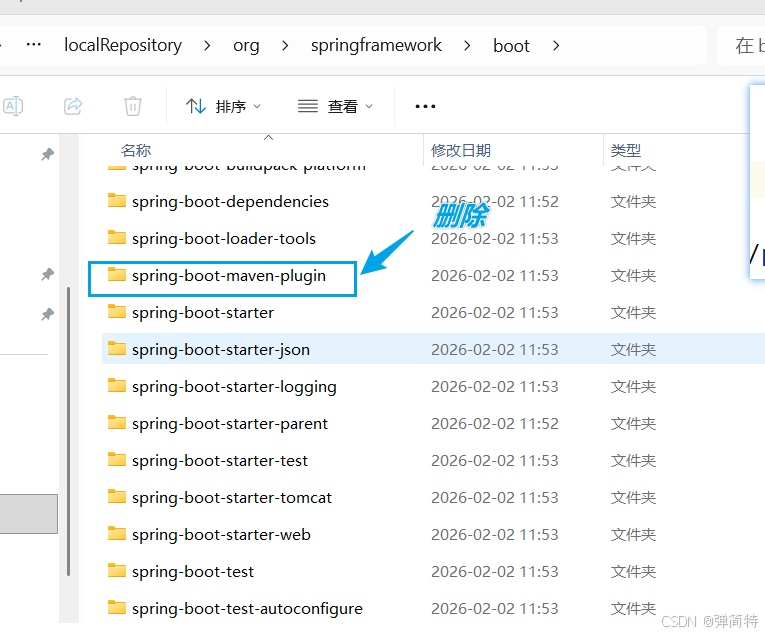This screenshot has width=765, height=635.
Task: Click the delete trash icon
Action: 133,106
